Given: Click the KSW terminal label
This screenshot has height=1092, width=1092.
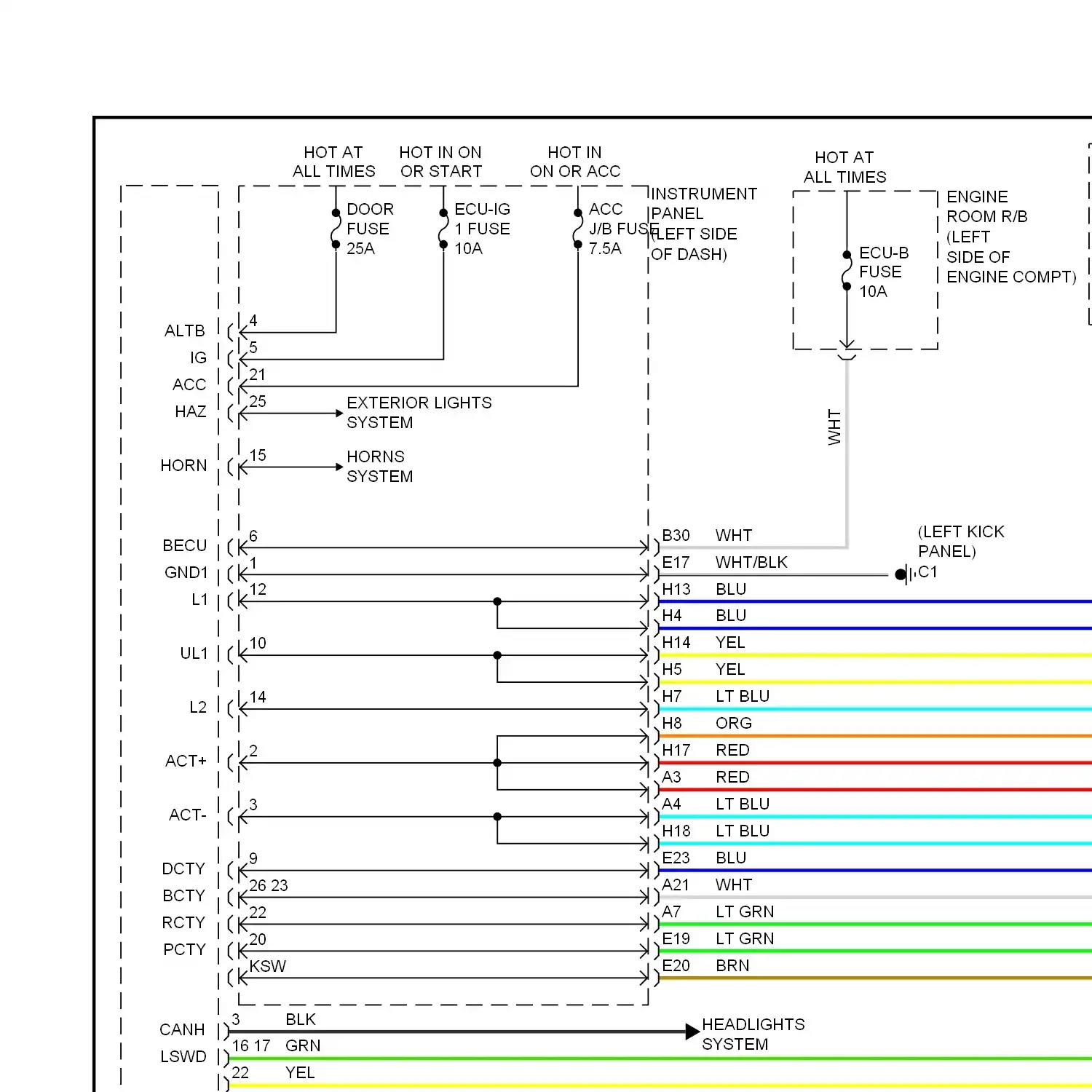Looking at the screenshot, I should [x=267, y=966].
